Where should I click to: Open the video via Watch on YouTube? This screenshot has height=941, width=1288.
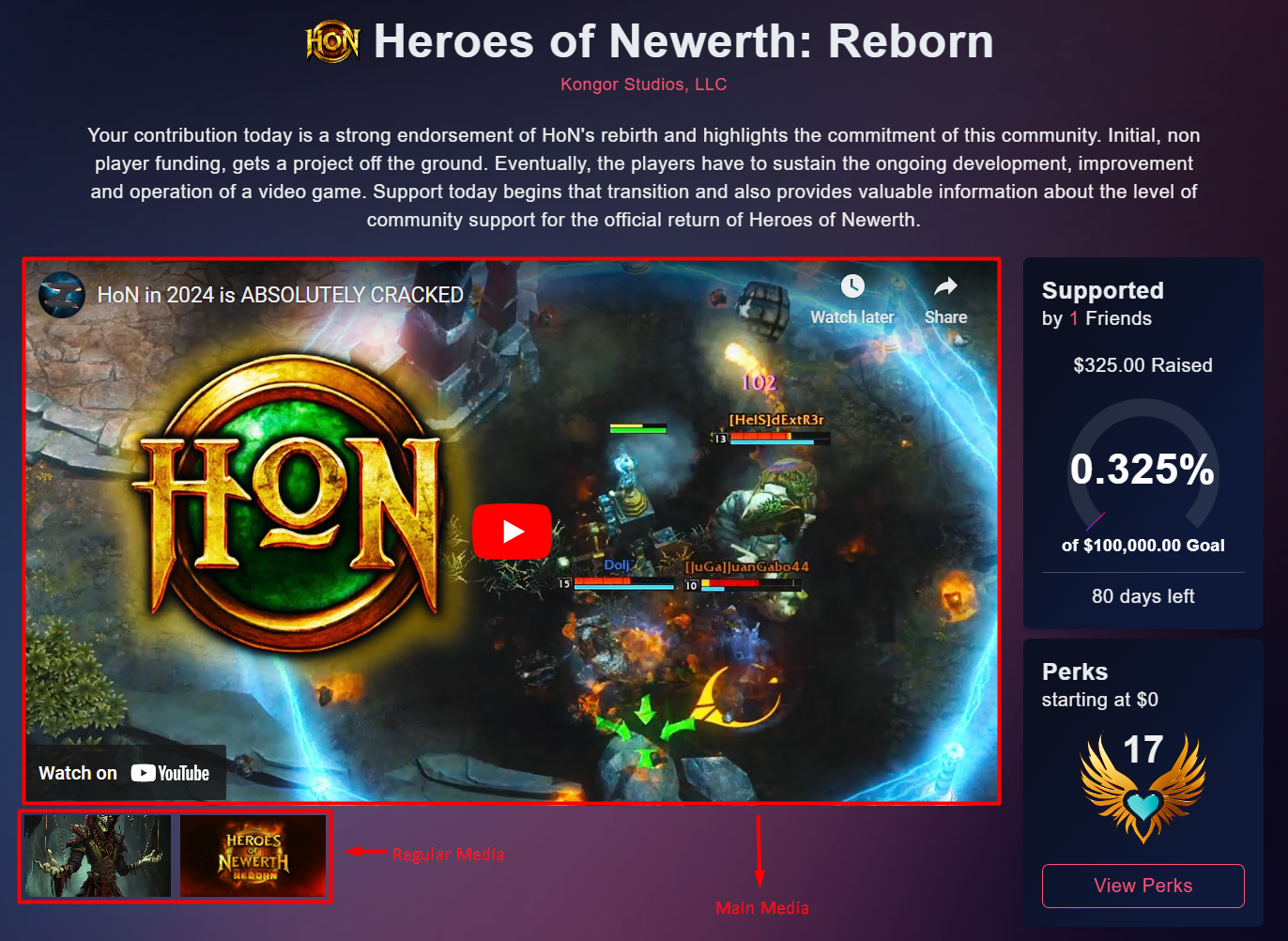click(x=125, y=773)
